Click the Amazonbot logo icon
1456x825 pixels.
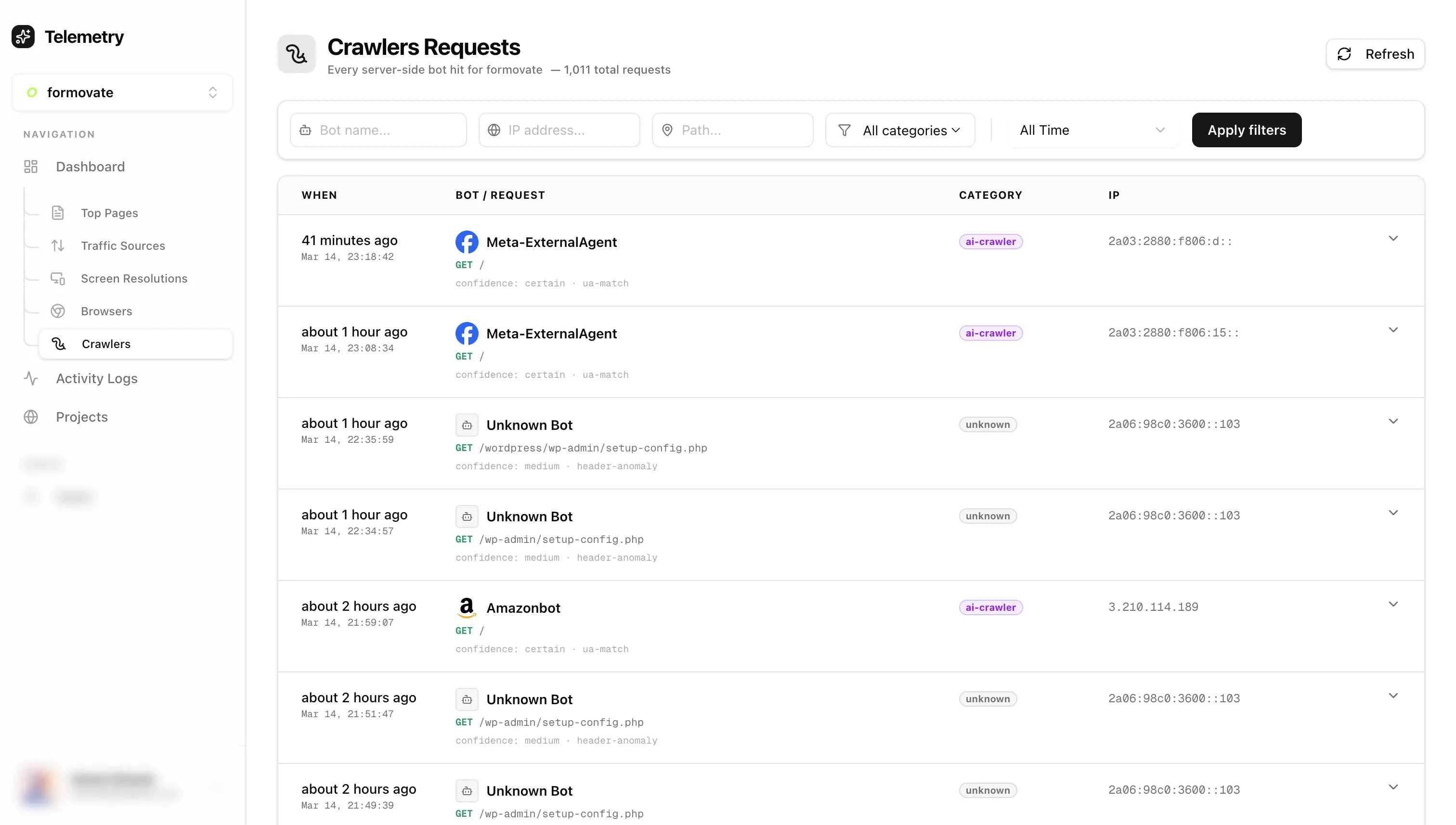click(467, 607)
